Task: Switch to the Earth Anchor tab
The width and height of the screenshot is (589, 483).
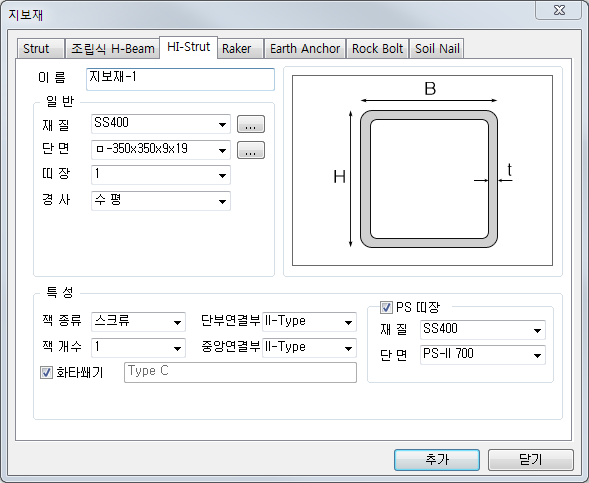Action: coord(305,48)
